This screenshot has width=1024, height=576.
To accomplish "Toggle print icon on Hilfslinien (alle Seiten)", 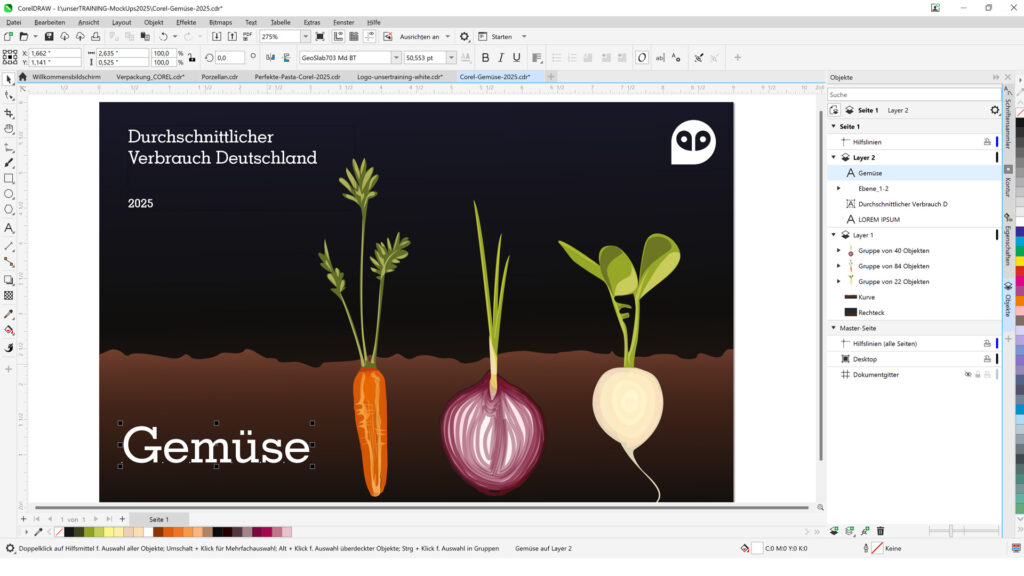I will coord(987,344).
